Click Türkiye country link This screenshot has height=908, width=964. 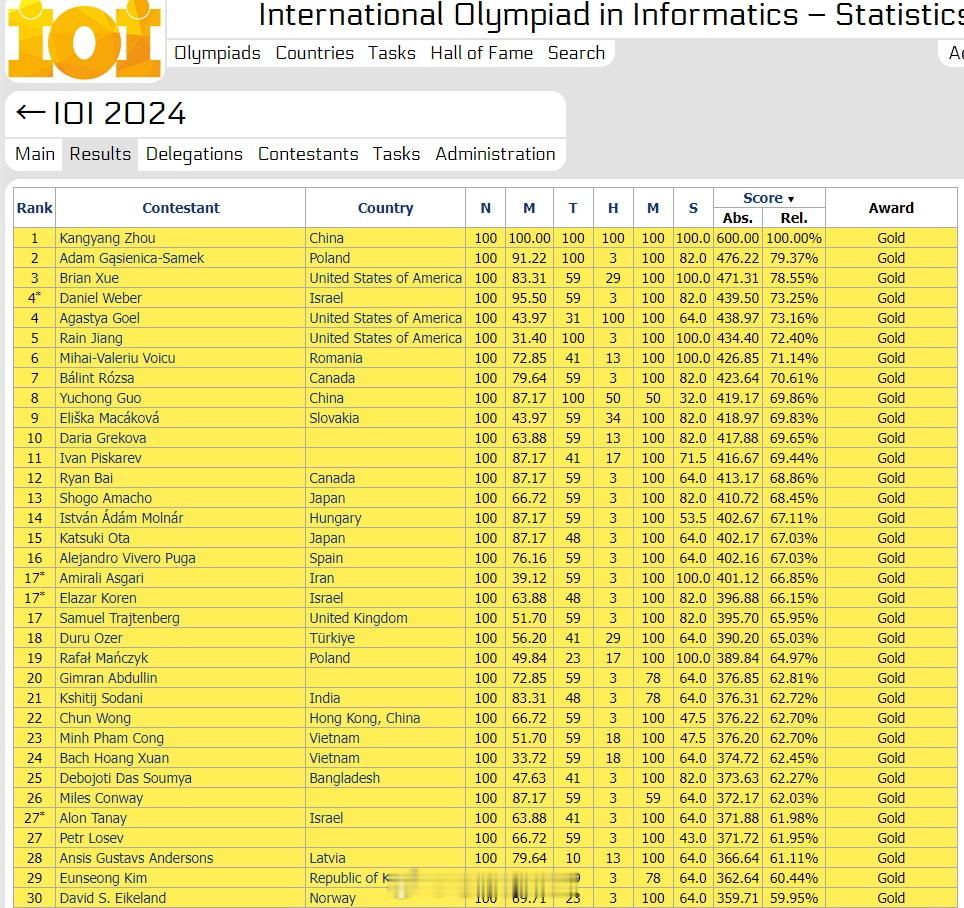[332, 638]
